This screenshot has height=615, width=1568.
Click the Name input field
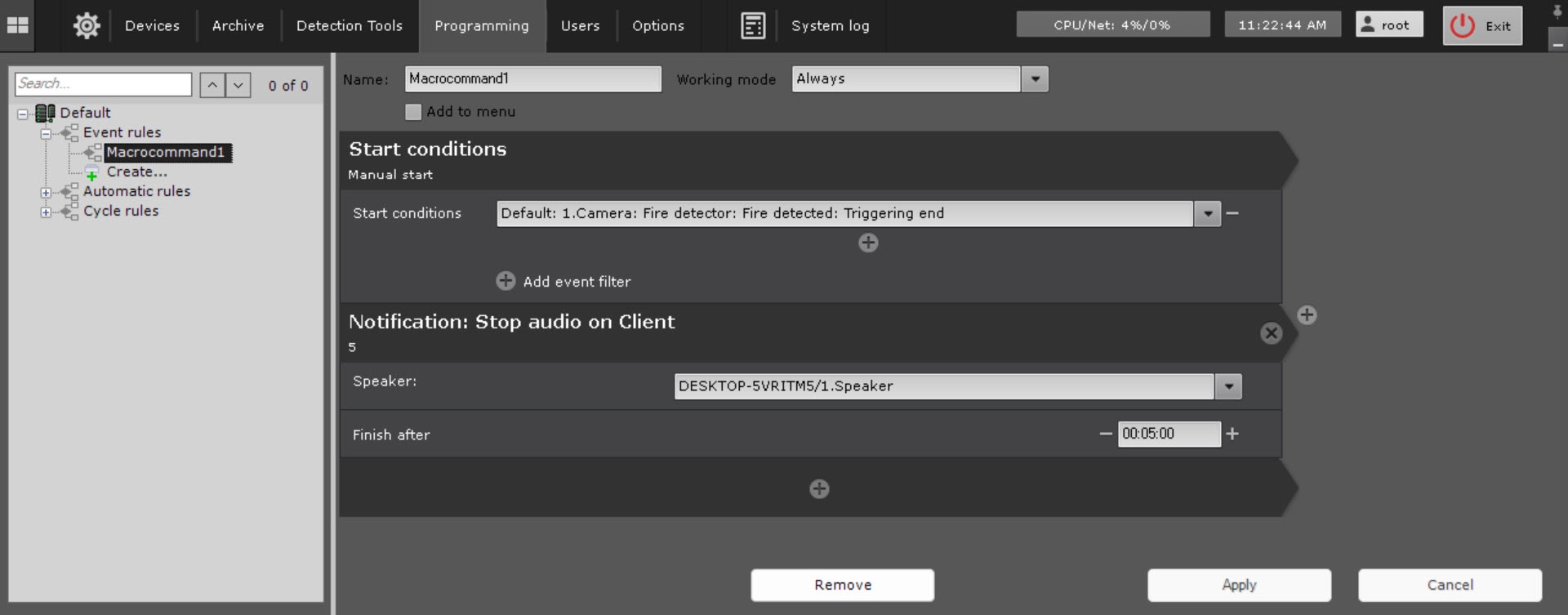(x=533, y=79)
